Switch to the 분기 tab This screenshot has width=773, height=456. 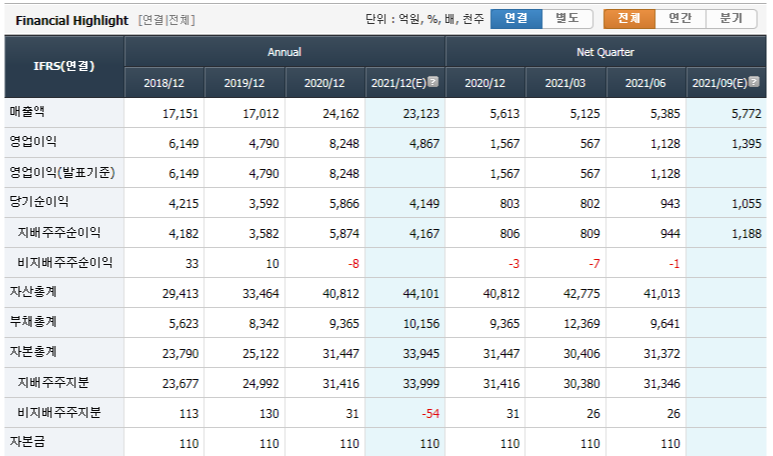(731, 19)
